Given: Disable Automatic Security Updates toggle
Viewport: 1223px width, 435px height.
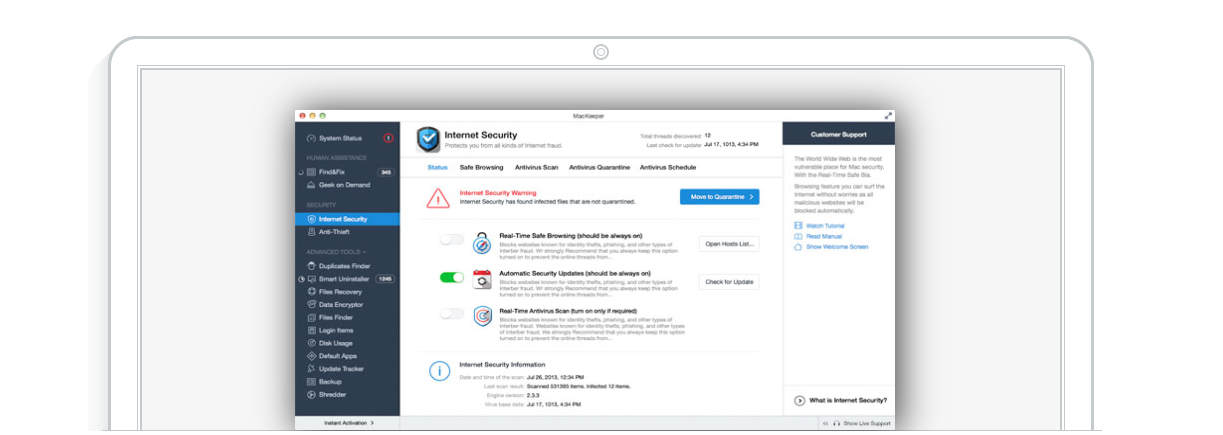Looking at the screenshot, I should tap(452, 277).
